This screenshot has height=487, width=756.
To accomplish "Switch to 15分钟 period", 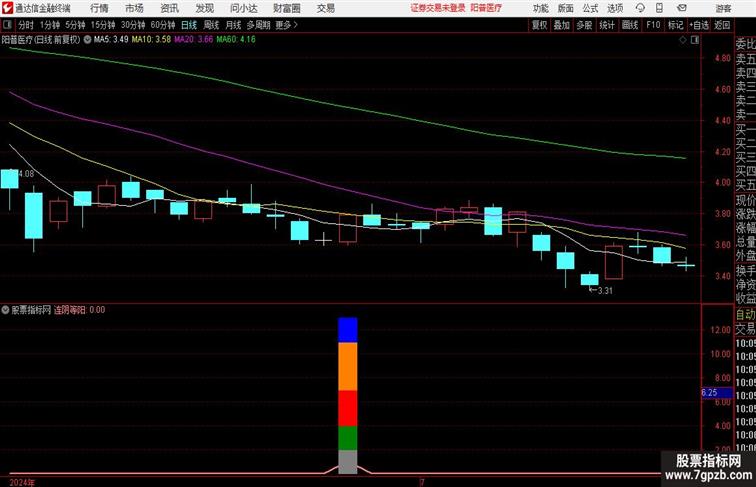I will coord(103,25).
